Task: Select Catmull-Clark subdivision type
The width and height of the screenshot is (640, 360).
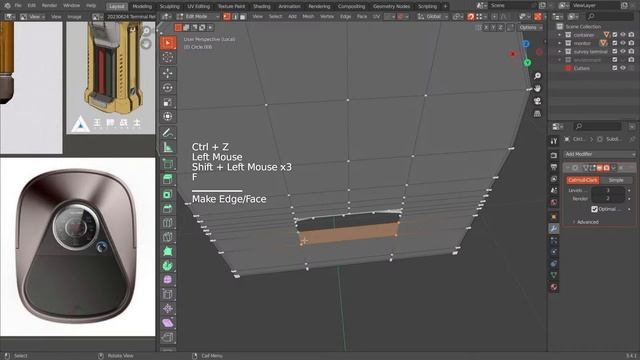Action: tap(582, 180)
